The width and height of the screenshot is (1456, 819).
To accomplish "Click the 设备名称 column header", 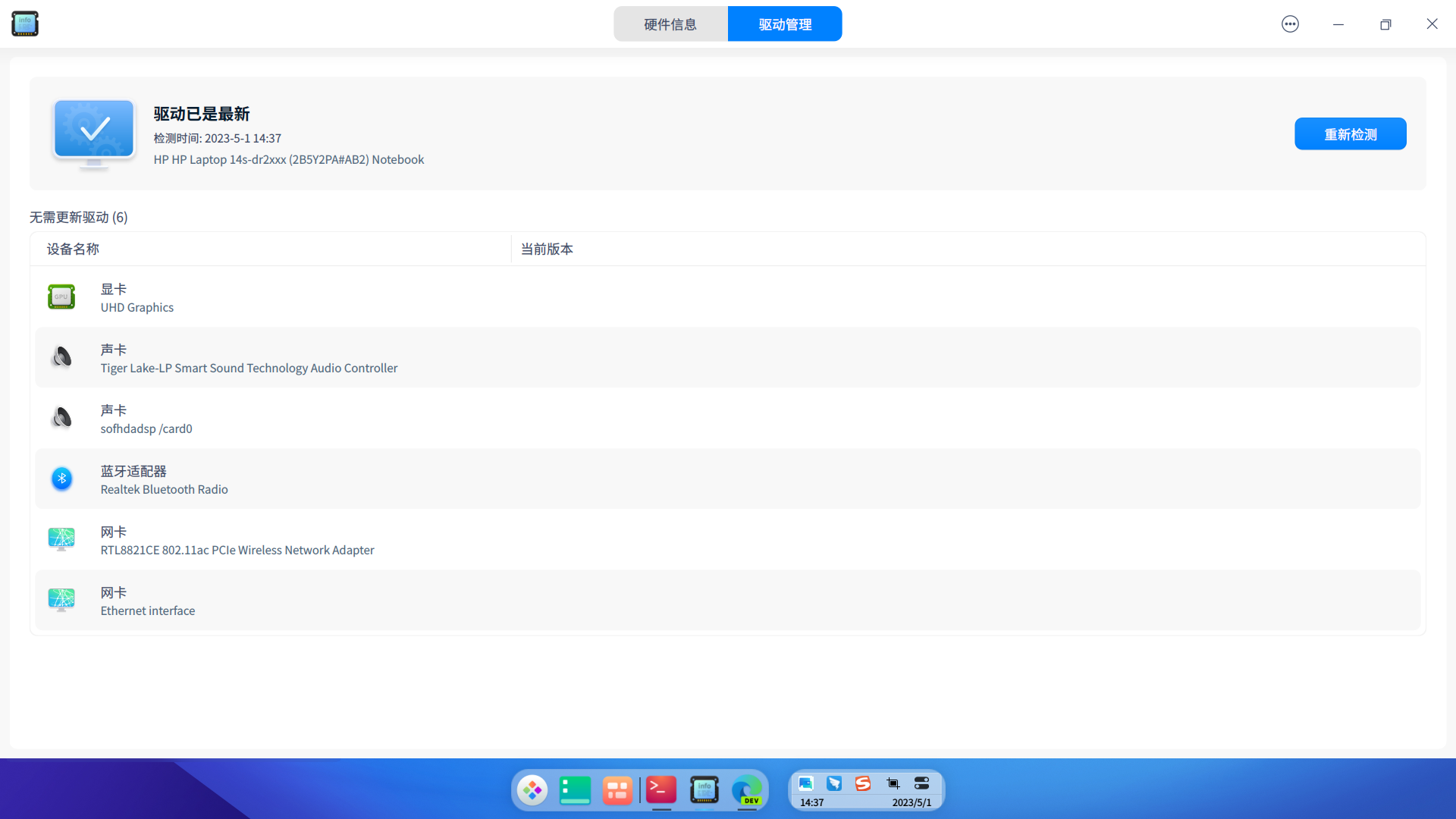I will coord(73,249).
